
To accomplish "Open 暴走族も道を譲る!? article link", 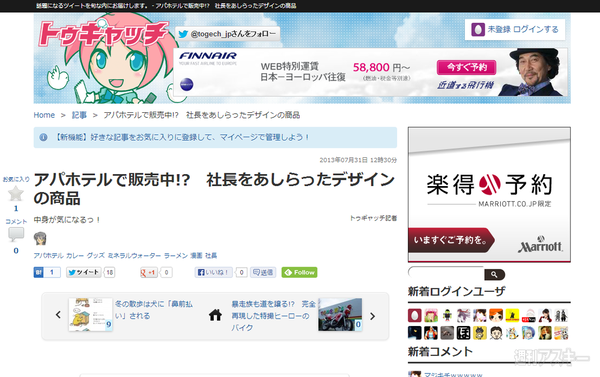I will [273, 316].
